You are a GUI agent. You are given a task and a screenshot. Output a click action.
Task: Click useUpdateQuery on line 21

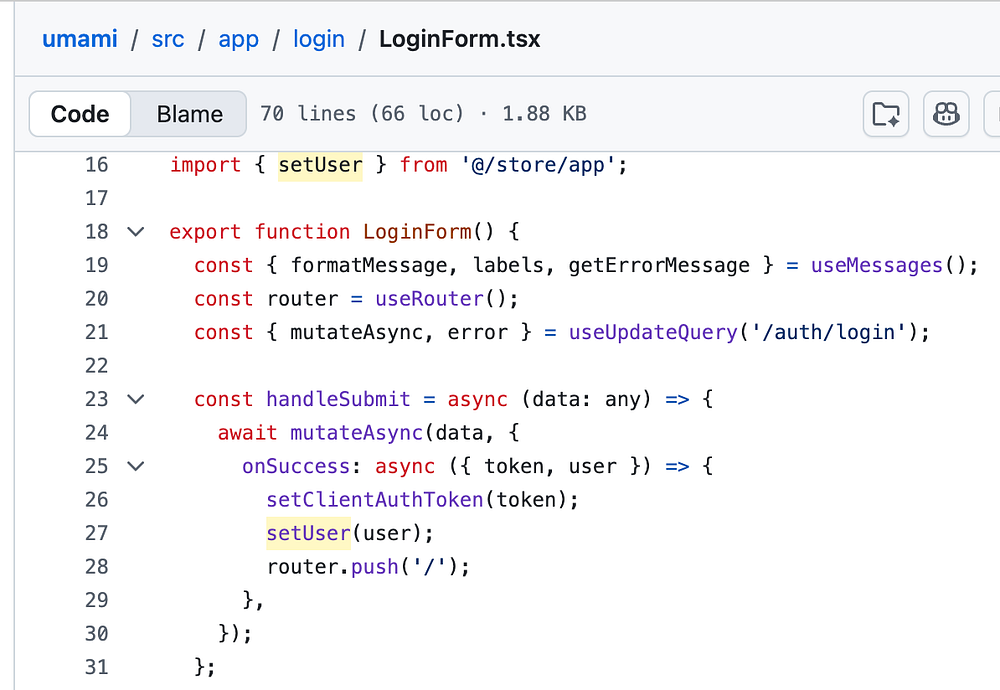coord(652,332)
